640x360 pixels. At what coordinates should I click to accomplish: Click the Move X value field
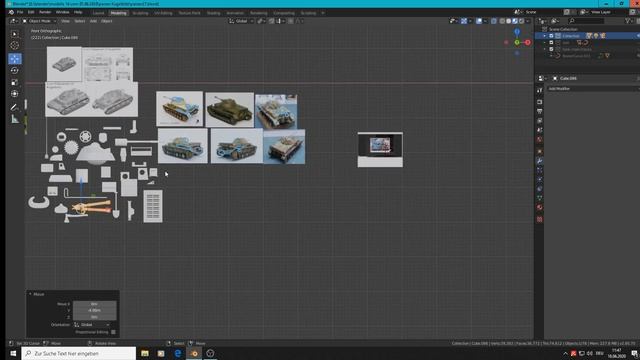[94, 304]
